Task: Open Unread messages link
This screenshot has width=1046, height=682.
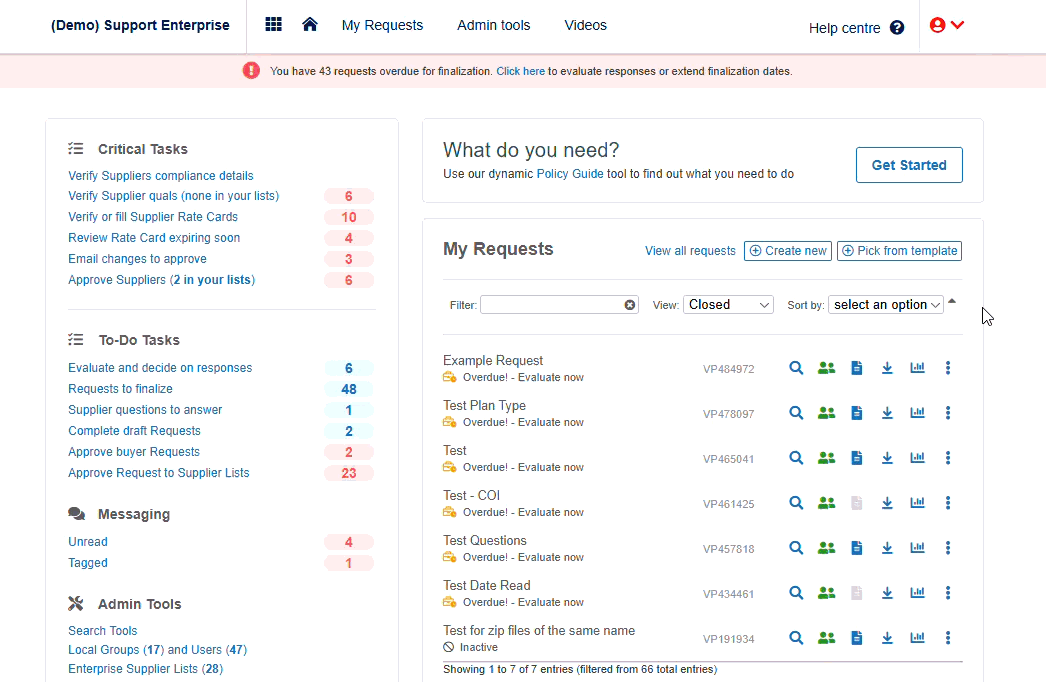Action: point(87,542)
